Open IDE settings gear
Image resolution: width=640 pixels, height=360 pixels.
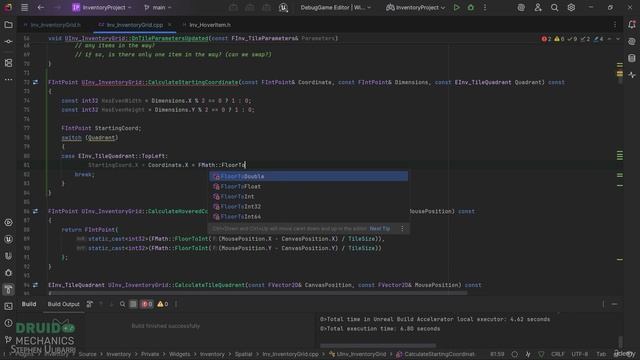pos(571,7)
